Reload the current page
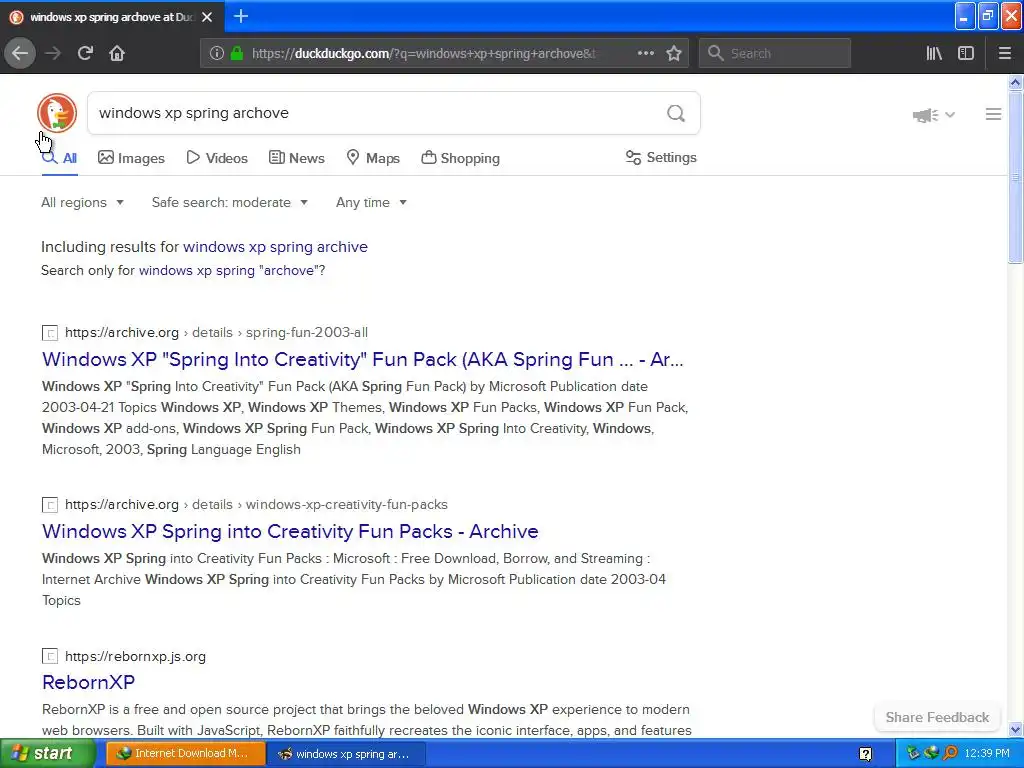Viewport: 1024px width, 768px height. 85,53
